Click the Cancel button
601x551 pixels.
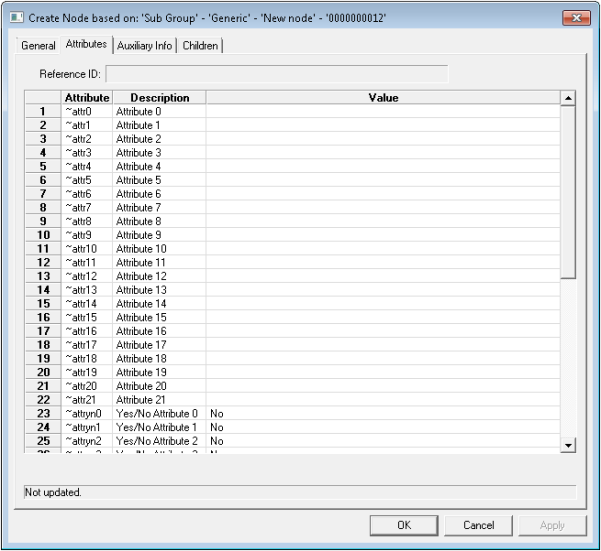coord(478,525)
